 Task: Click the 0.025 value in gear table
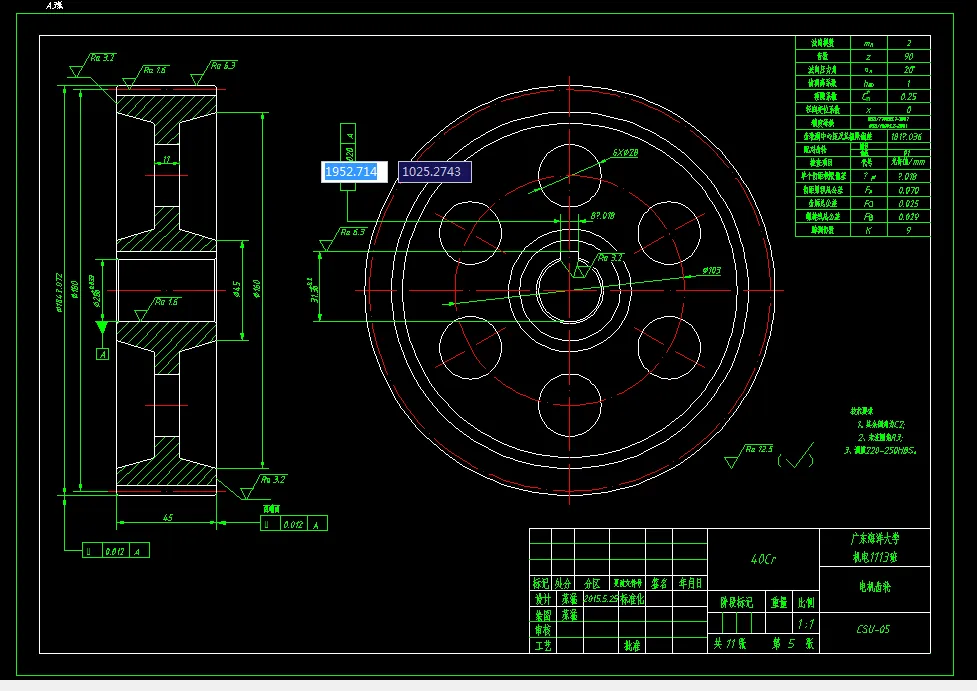(x=908, y=204)
